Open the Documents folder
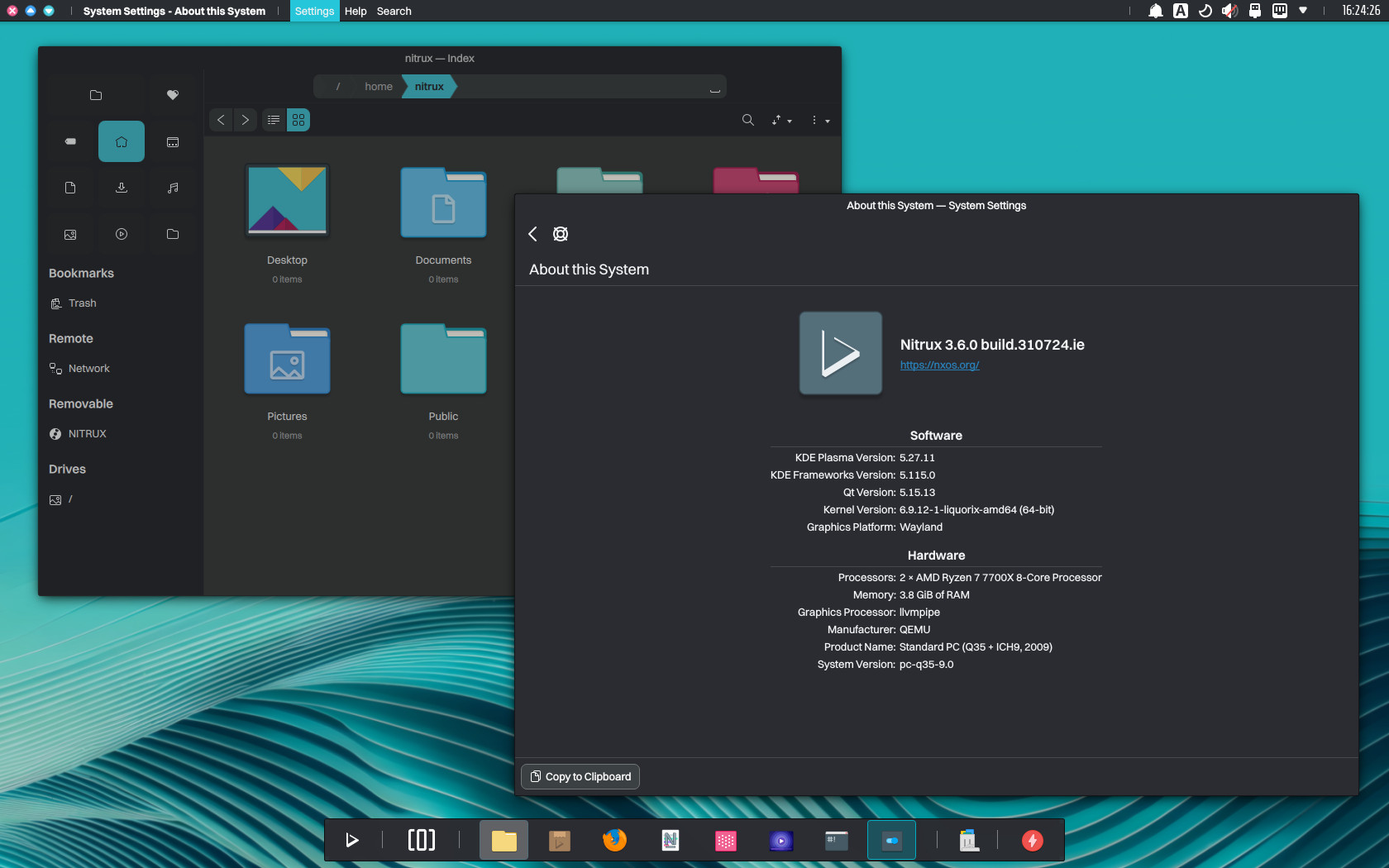Screen dimensions: 1389x868 tap(443, 203)
